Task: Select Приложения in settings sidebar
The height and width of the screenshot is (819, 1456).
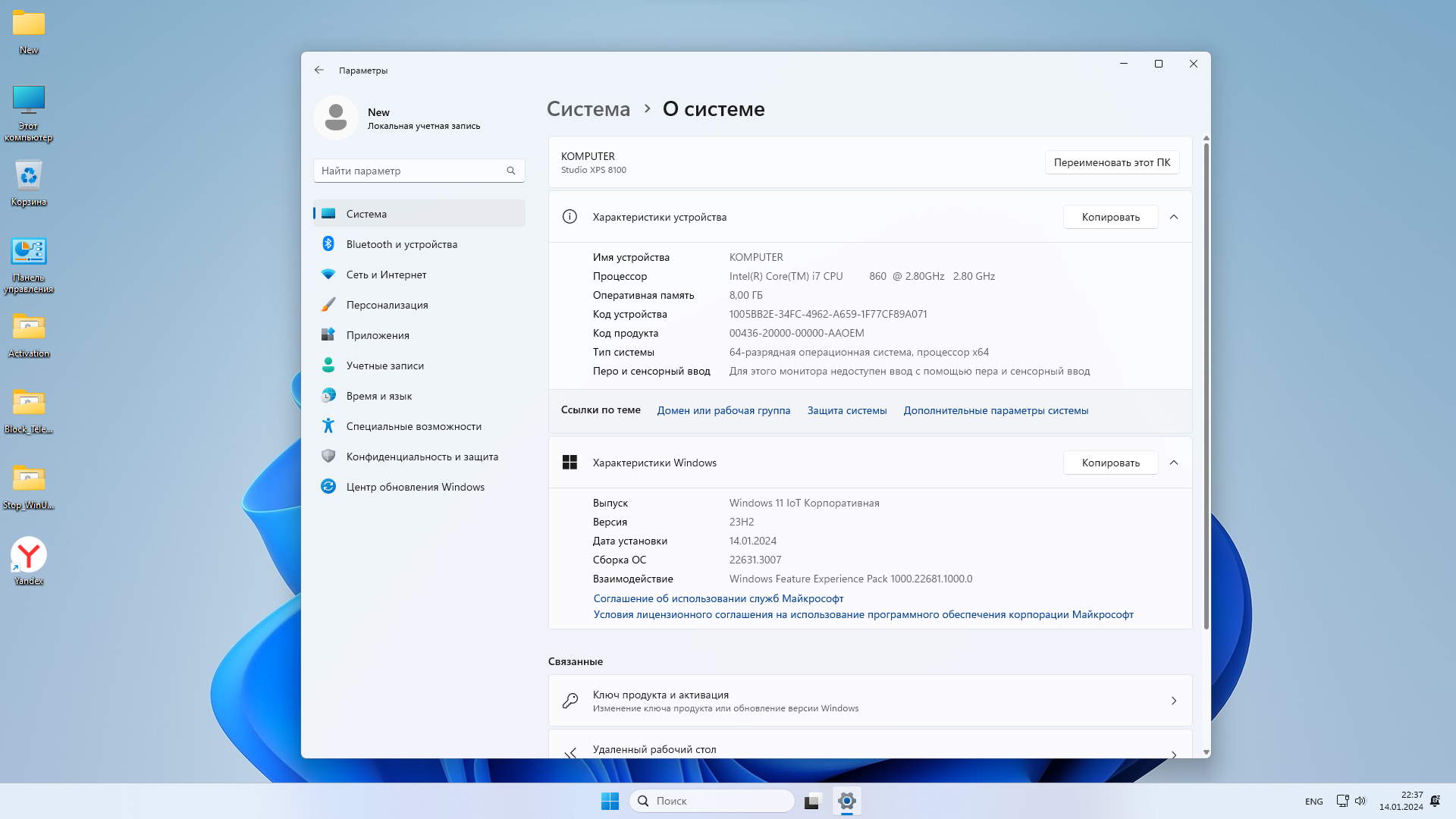Action: point(377,335)
